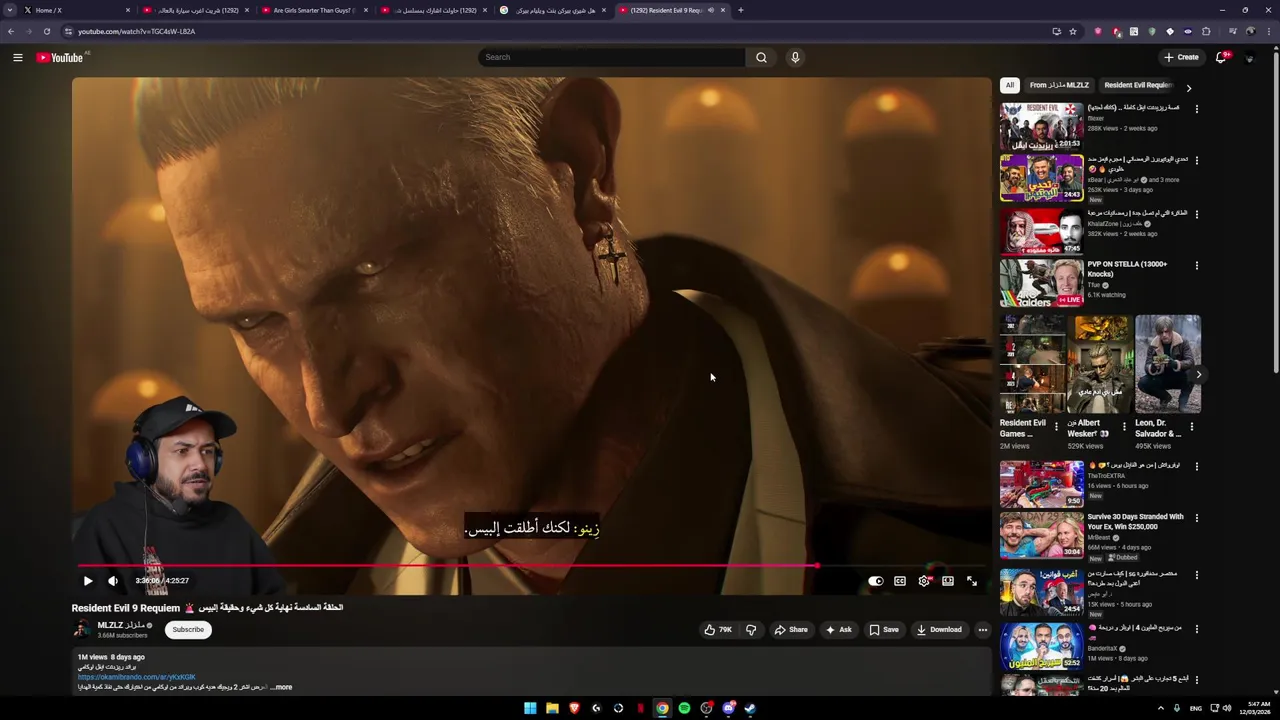Reload the page

pos(46,31)
